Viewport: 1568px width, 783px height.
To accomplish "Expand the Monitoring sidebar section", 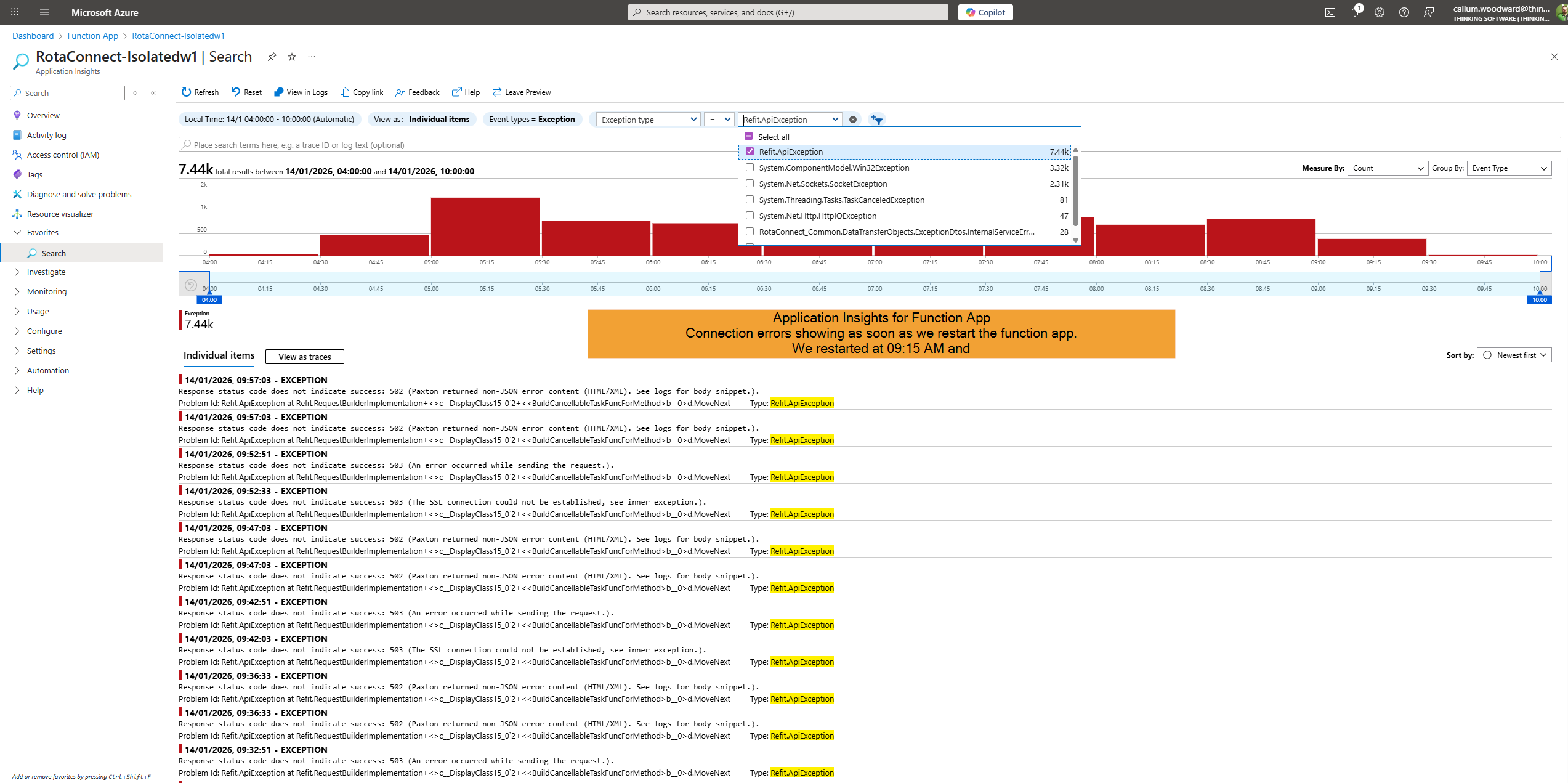I will 47,291.
